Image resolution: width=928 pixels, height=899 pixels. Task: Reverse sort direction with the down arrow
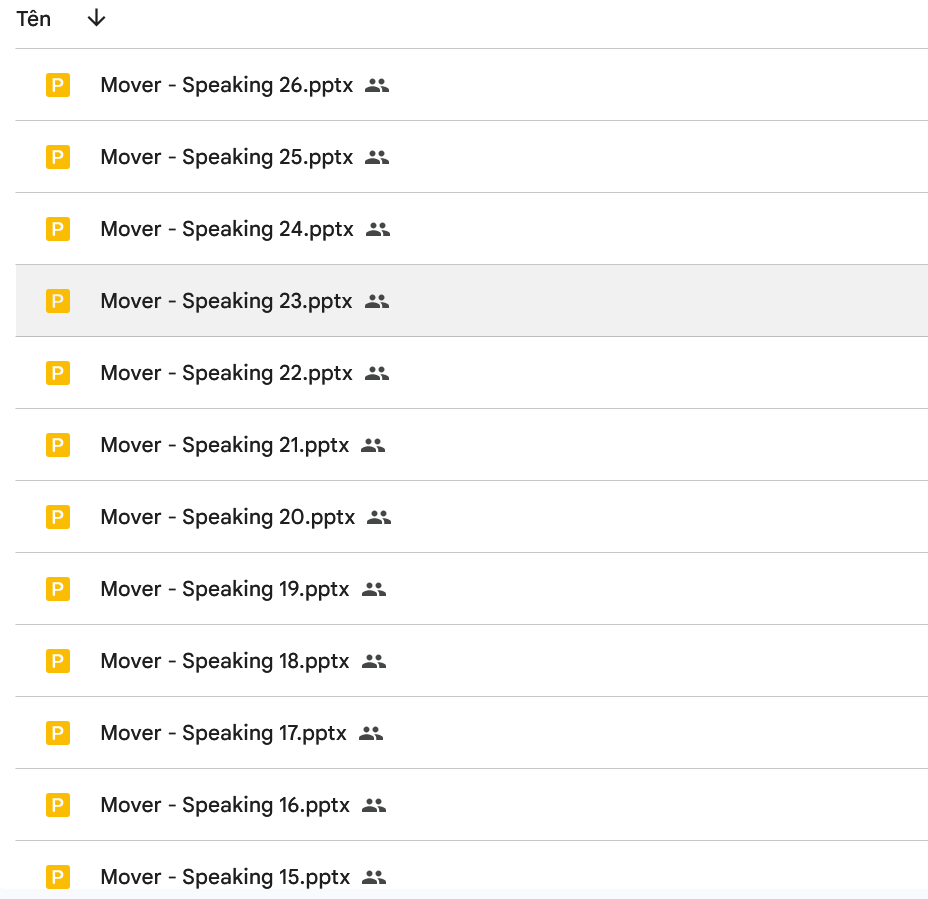(96, 19)
